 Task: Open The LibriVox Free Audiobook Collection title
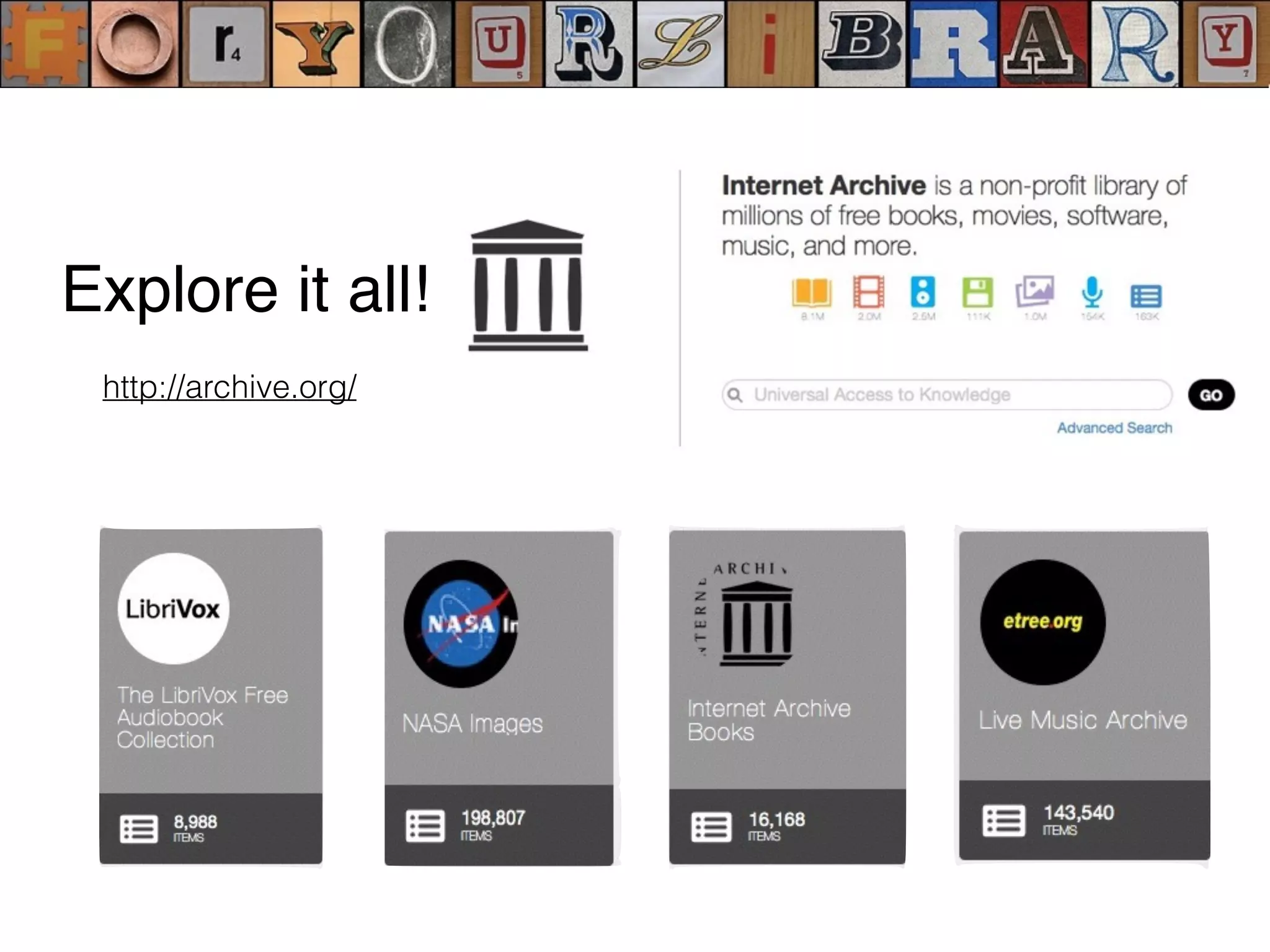203,718
